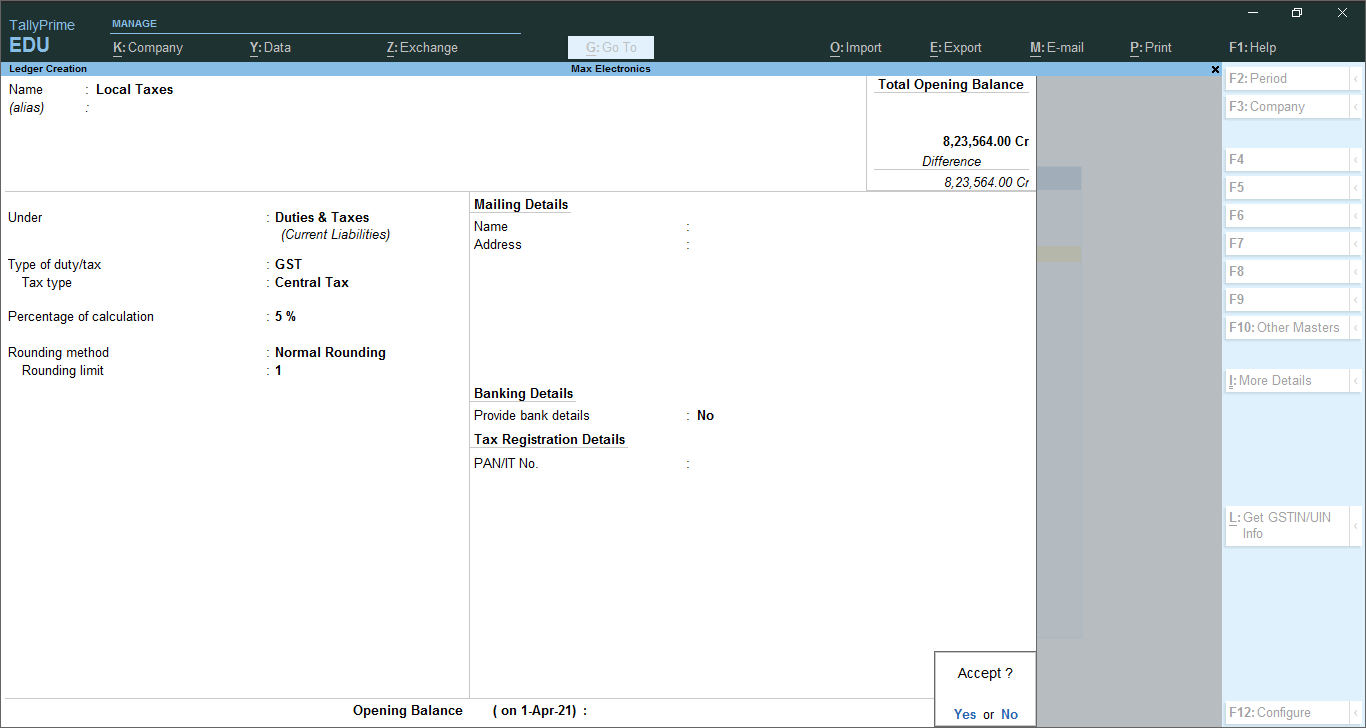Expand the arrow beside F4
The width and height of the screenshot is (1366, 728).
point(1356,159)
